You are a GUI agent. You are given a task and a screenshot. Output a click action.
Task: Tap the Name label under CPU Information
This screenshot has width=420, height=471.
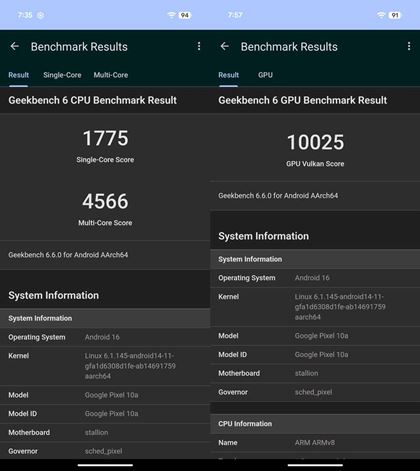pos(228,443)
